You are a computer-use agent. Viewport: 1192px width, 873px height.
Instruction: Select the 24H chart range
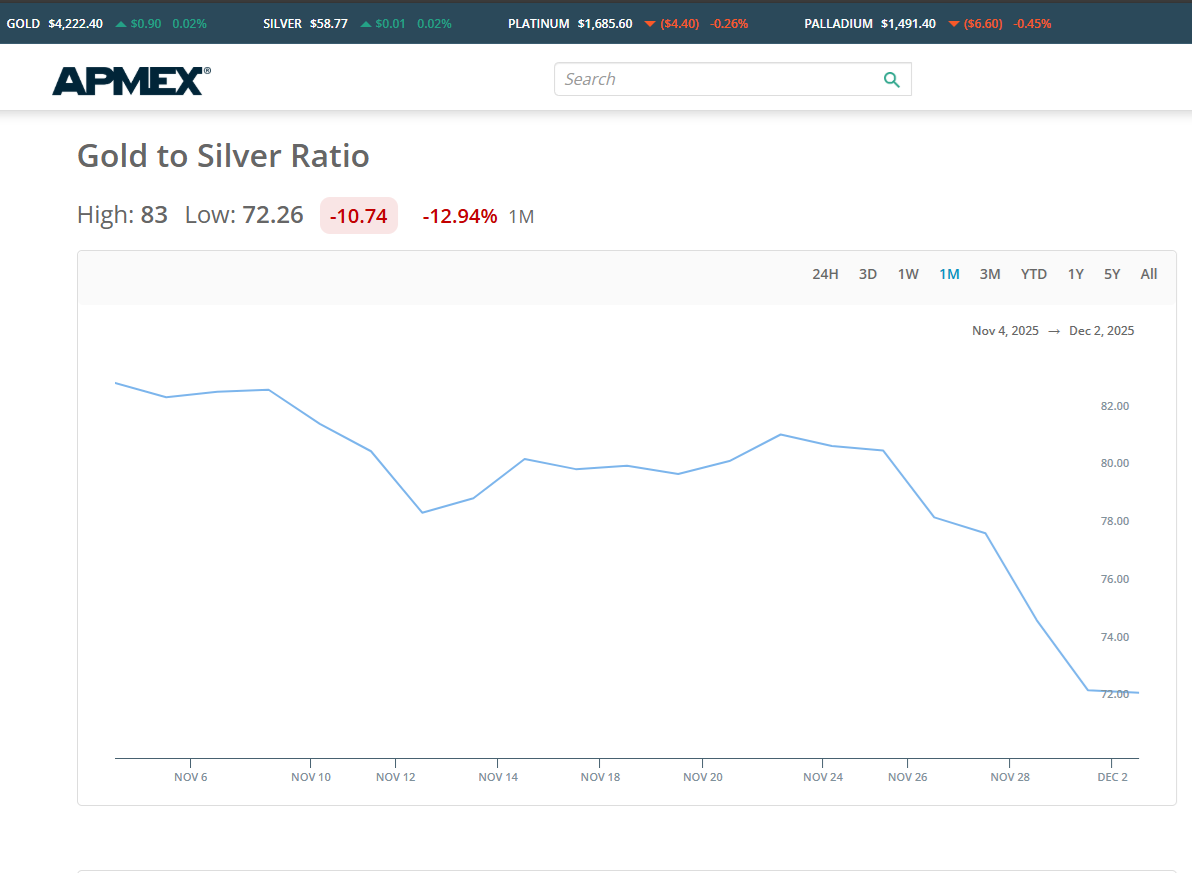[825, 274]
